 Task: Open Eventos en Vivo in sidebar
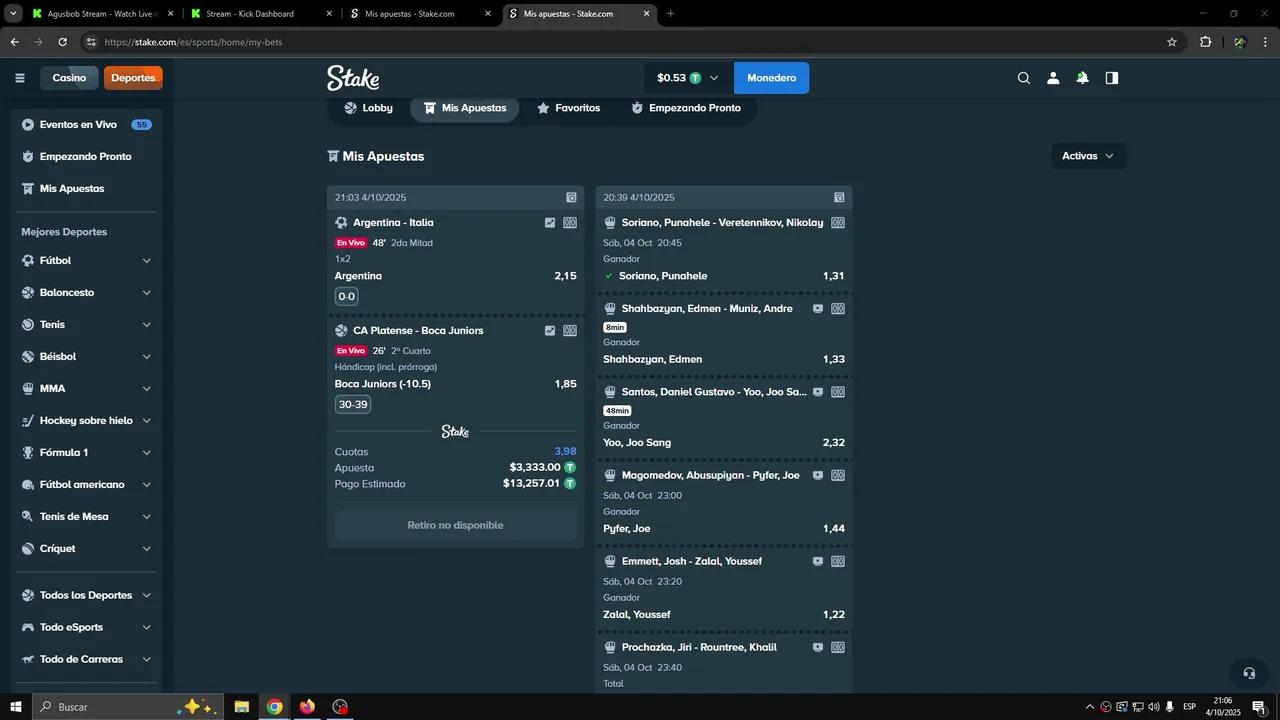coord(78,125)
